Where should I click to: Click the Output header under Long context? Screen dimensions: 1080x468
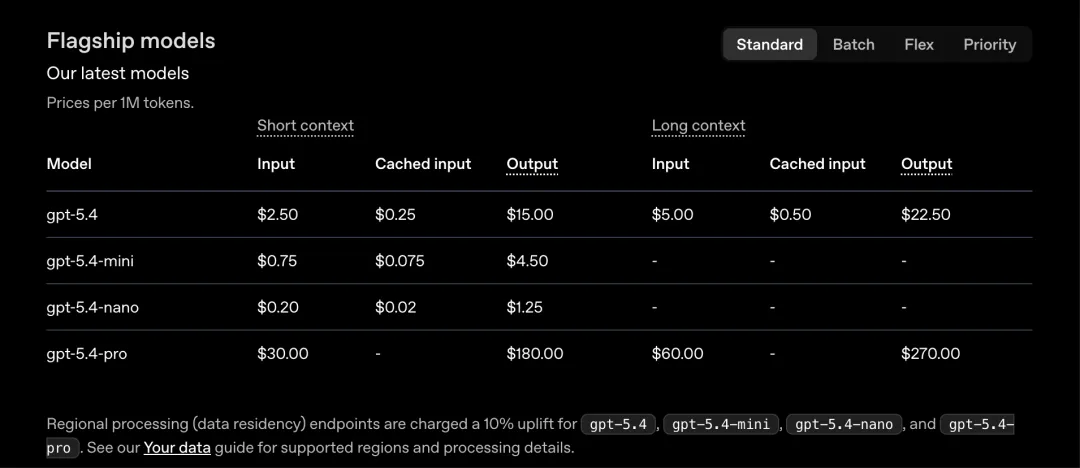click(x=926, y=164)
